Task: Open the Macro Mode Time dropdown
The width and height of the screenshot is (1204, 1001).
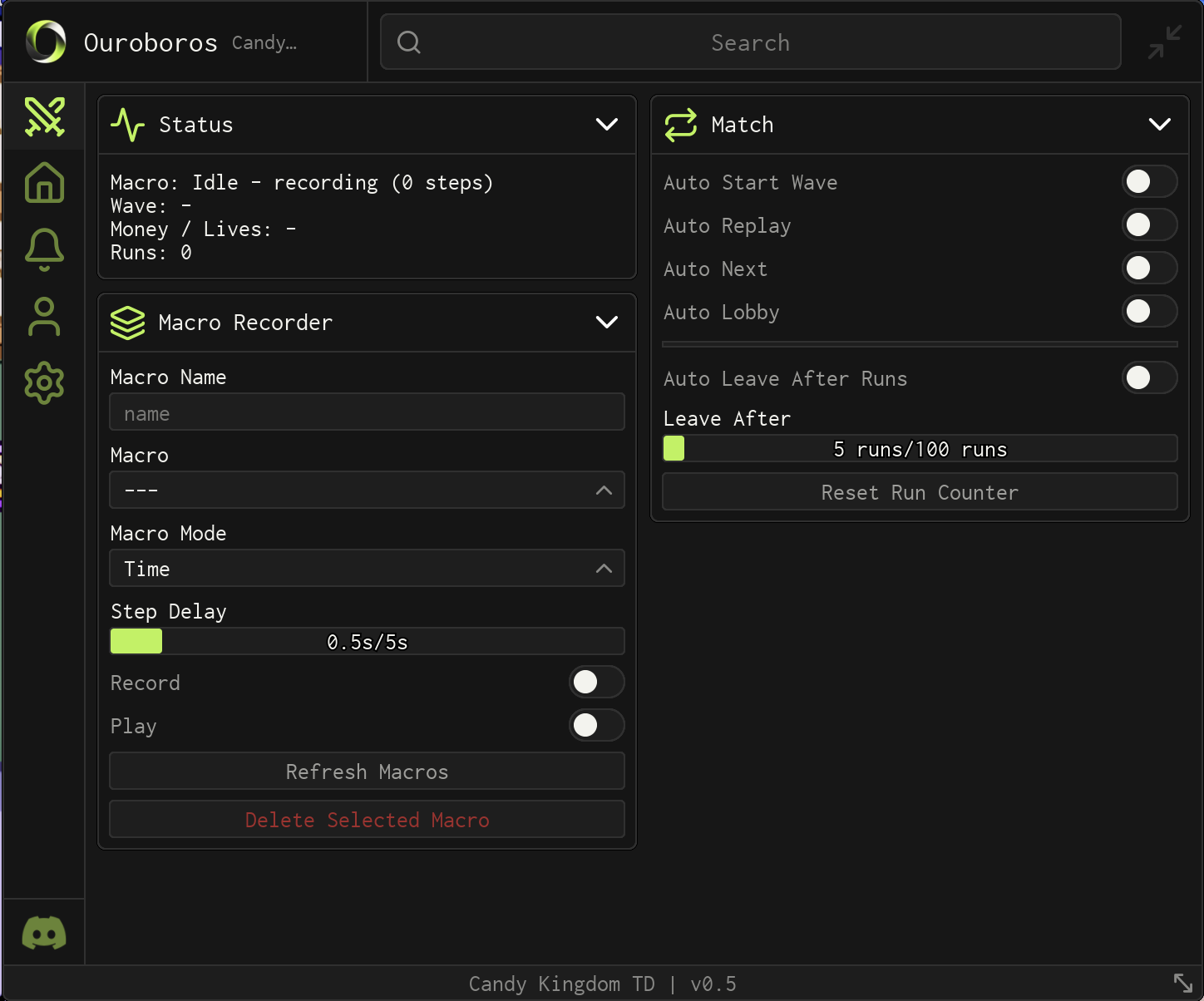Action: [367, 569]
